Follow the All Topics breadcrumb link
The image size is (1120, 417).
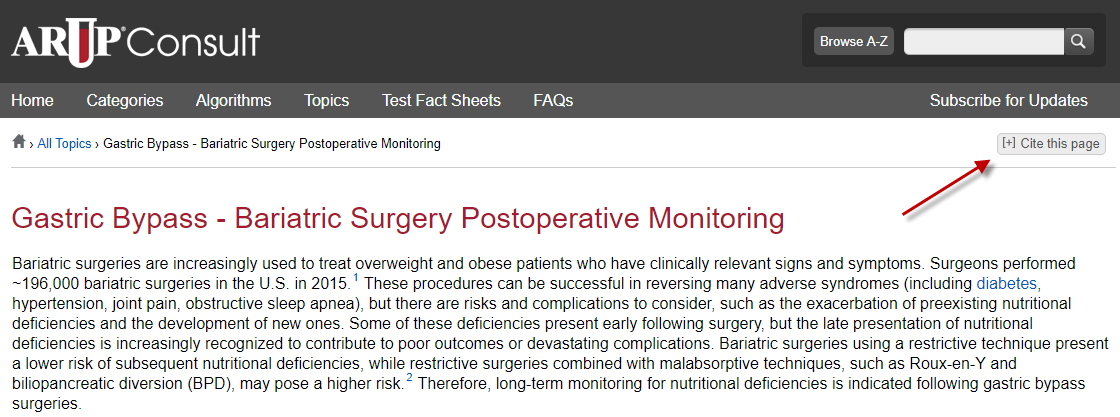(x=64, y=144)
